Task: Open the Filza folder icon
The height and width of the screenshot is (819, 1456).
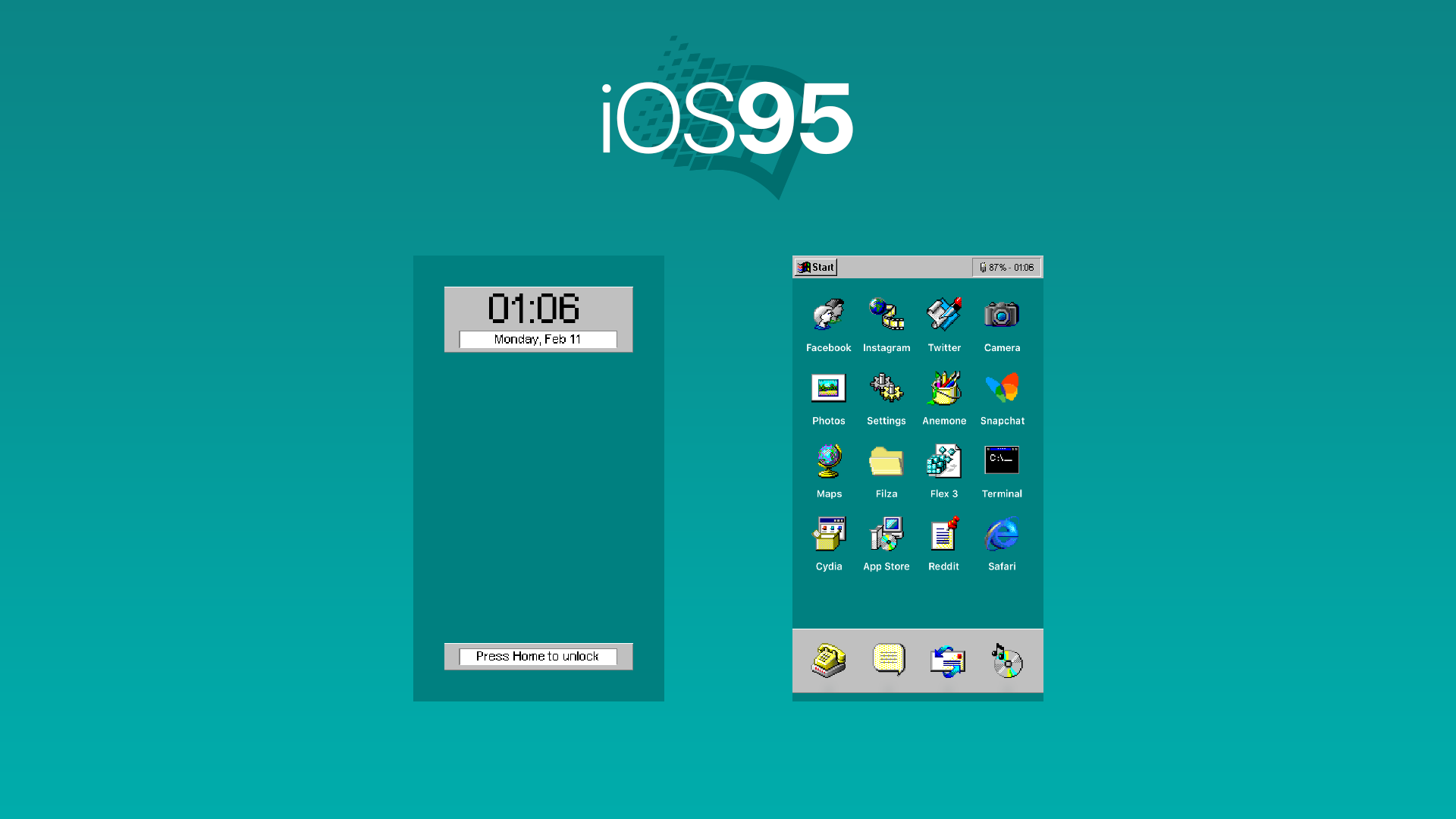Action: point(886,461)
